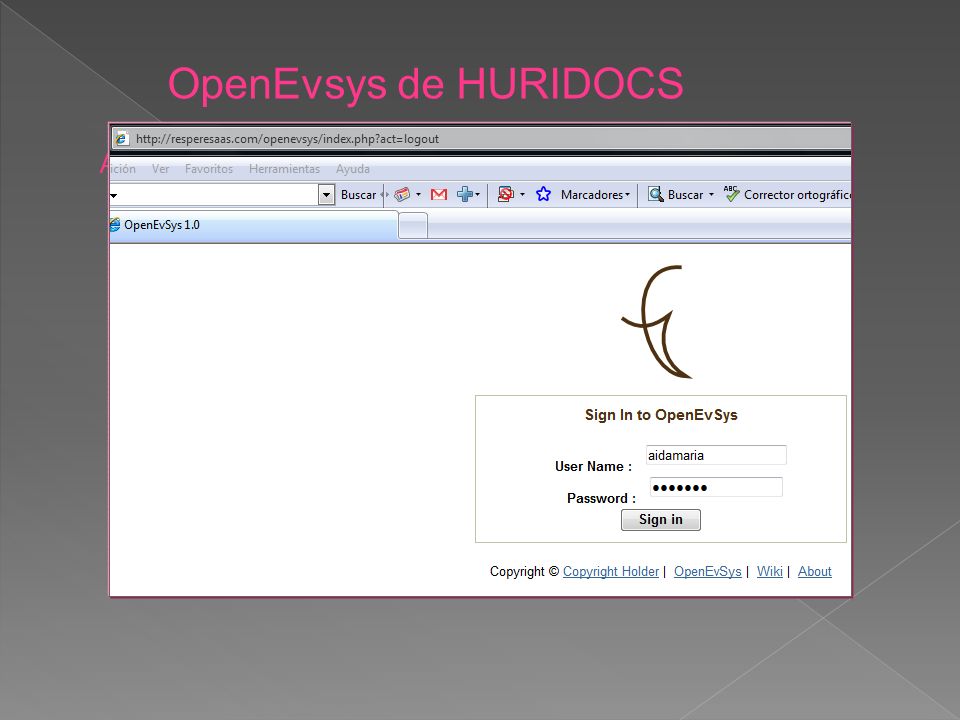Open the Herramientas menu
This screenshot has width=960, height=720.
(x=284, y=169)
